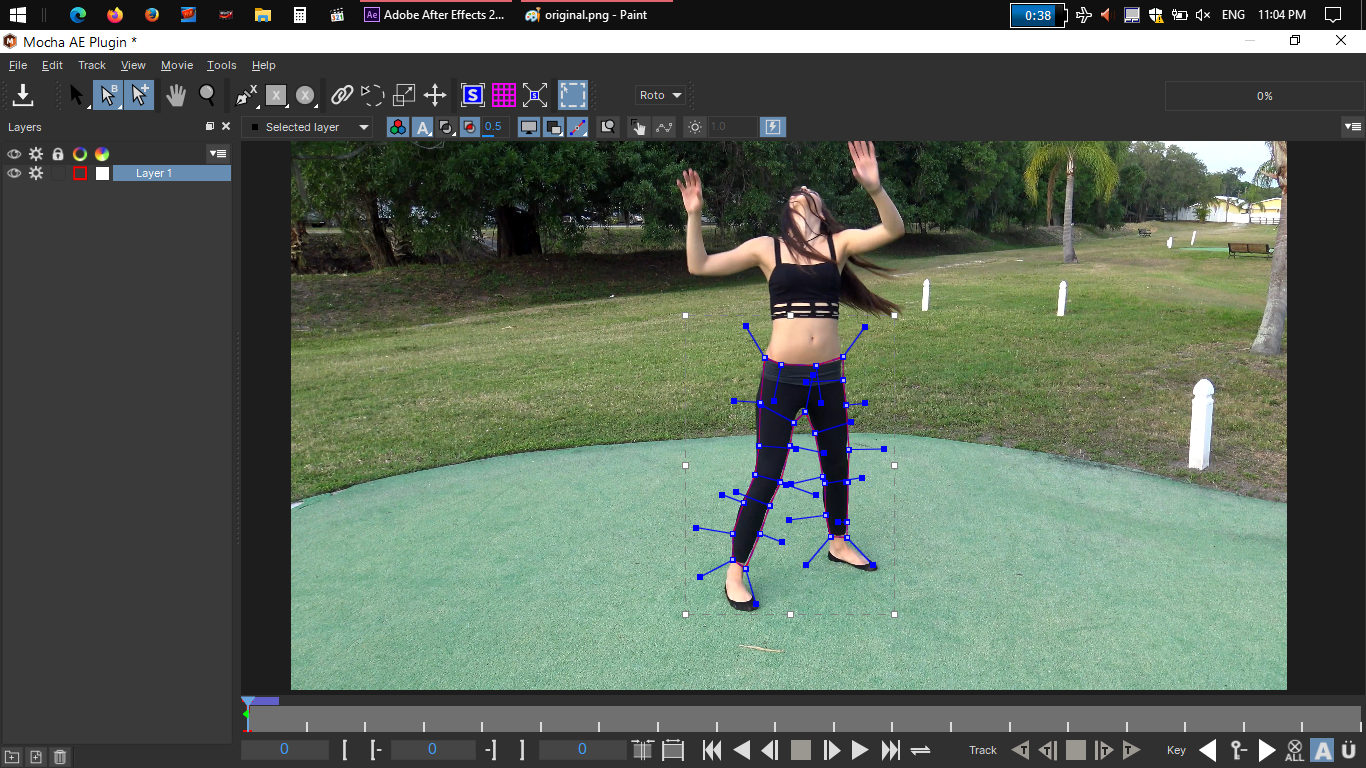Show the magenta grid overlay
This screenshot has width=1366, height=768.
tap(503, 95)
